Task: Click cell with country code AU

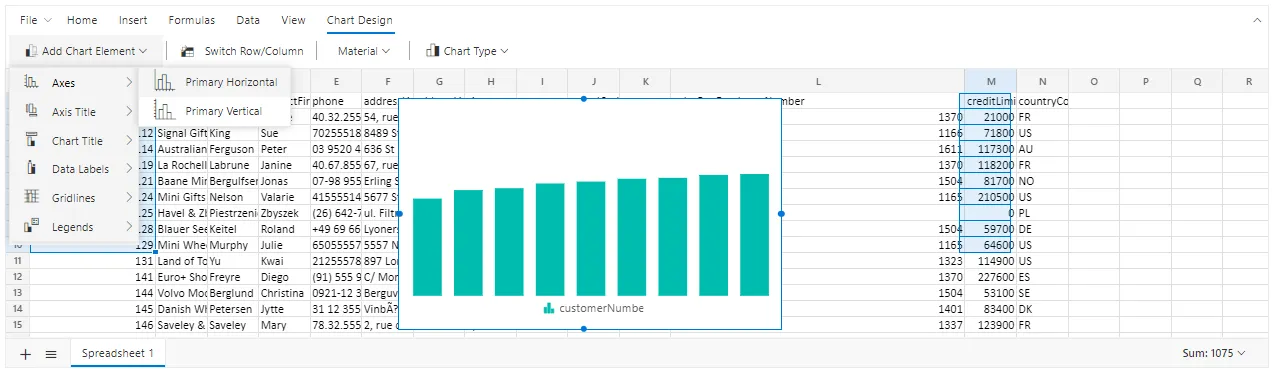Action: [x=1042, y=149]
